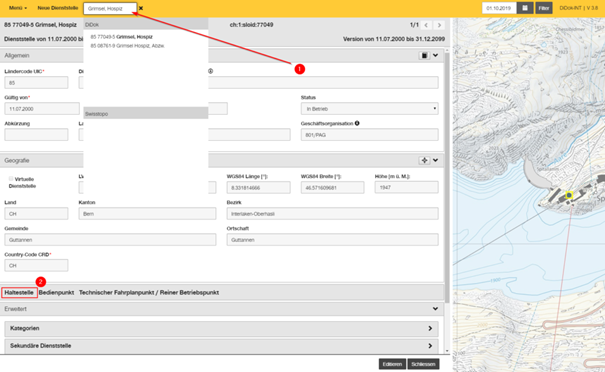
Task: Clear the search field with X icon
Action: [x=141, y=8]
